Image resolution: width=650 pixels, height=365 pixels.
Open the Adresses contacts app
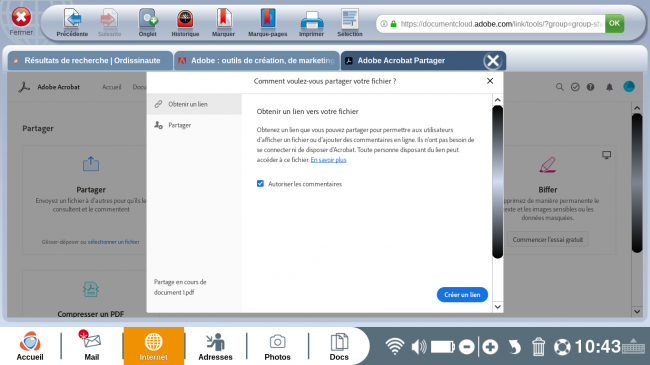pos(215,346)
